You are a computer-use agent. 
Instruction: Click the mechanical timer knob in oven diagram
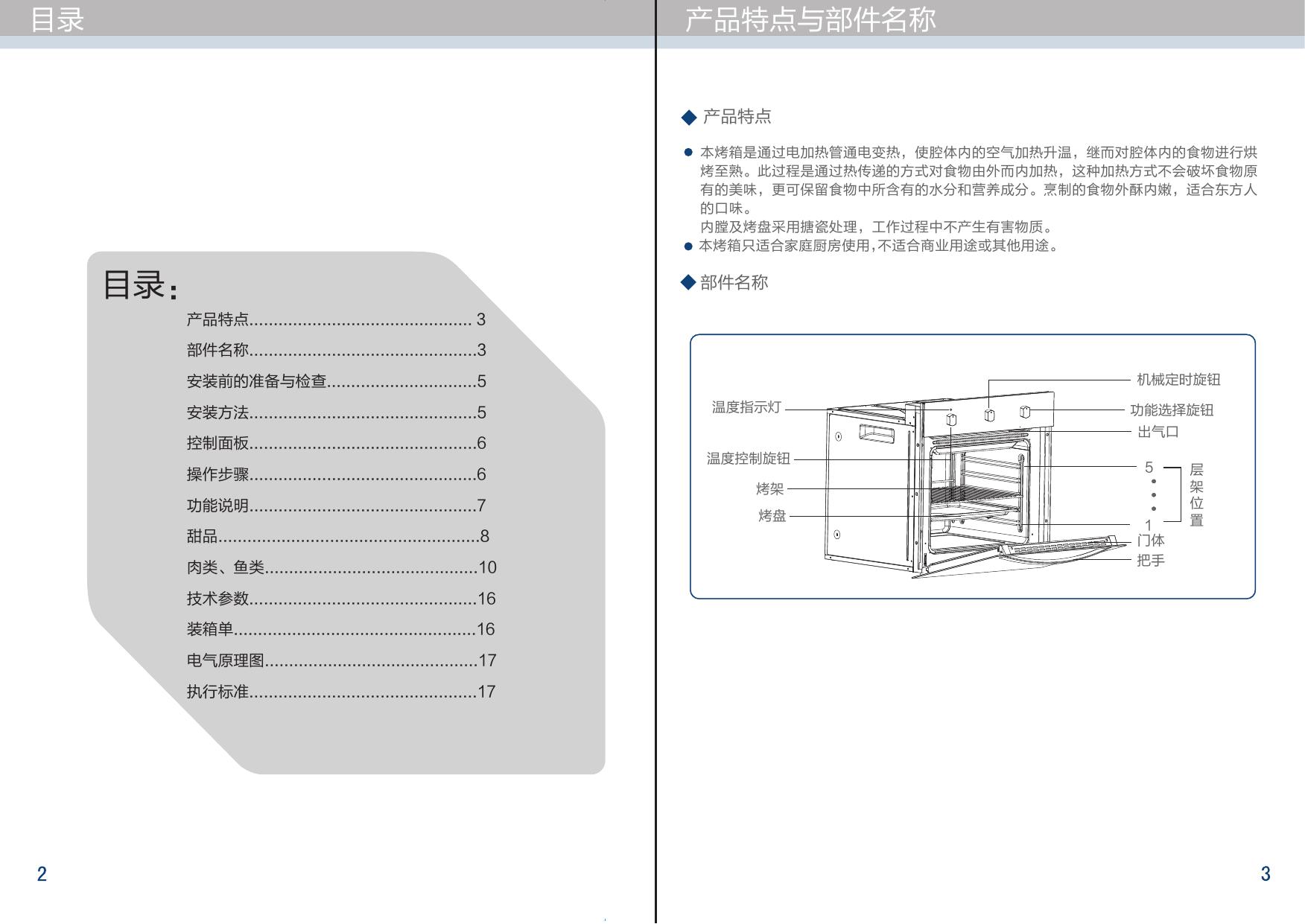tap(989, 415)
